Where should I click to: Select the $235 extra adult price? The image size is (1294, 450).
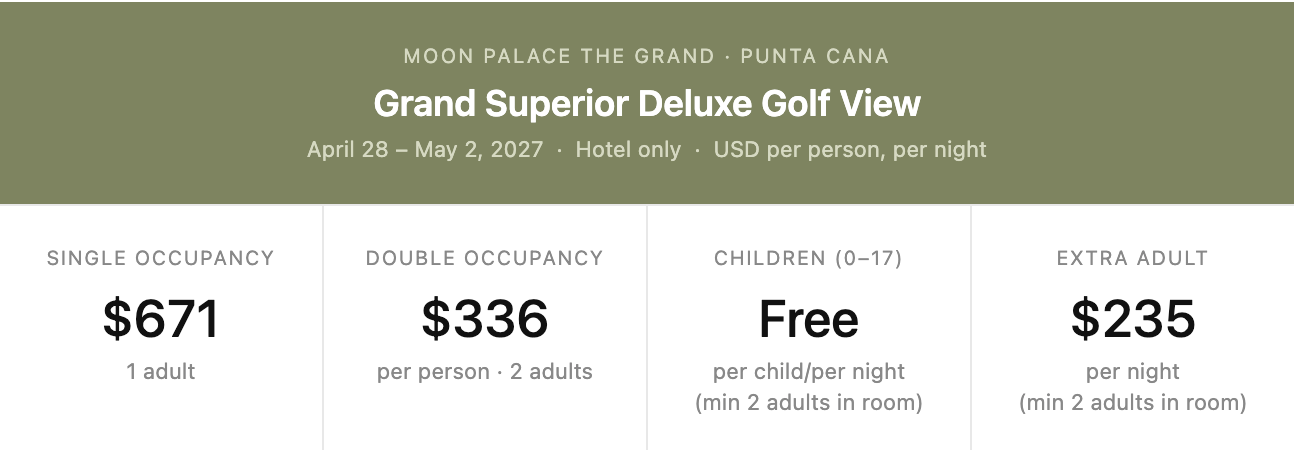coord(1133,319)
